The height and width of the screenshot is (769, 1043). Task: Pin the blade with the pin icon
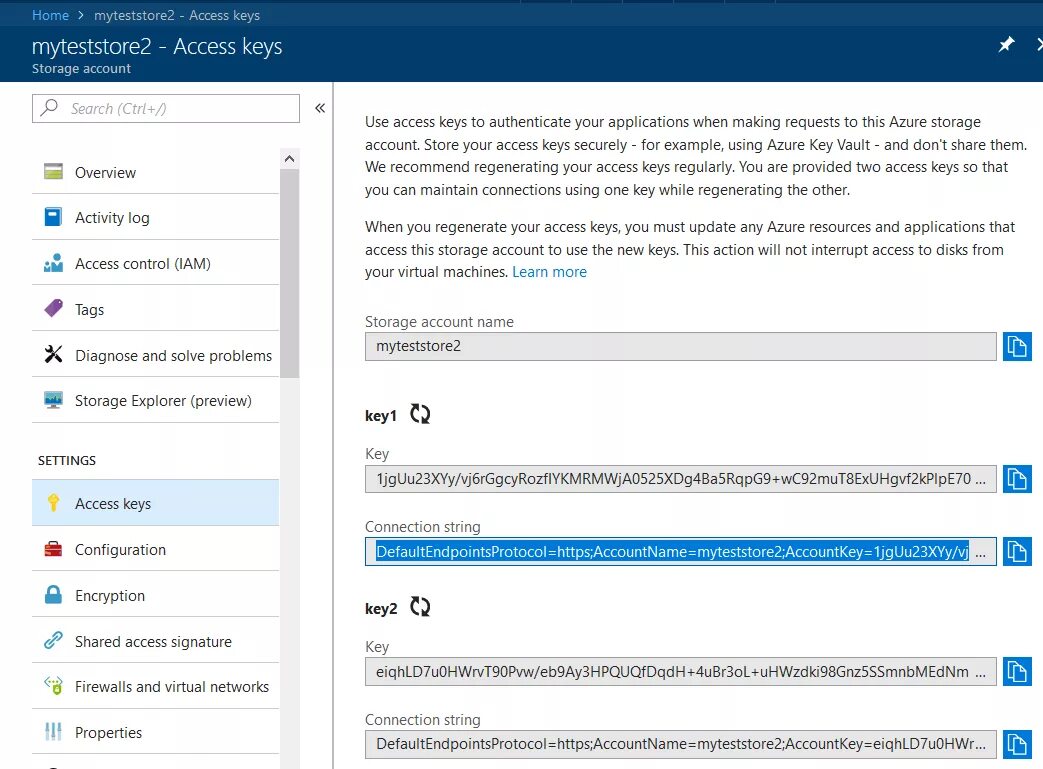point(1006,45)
